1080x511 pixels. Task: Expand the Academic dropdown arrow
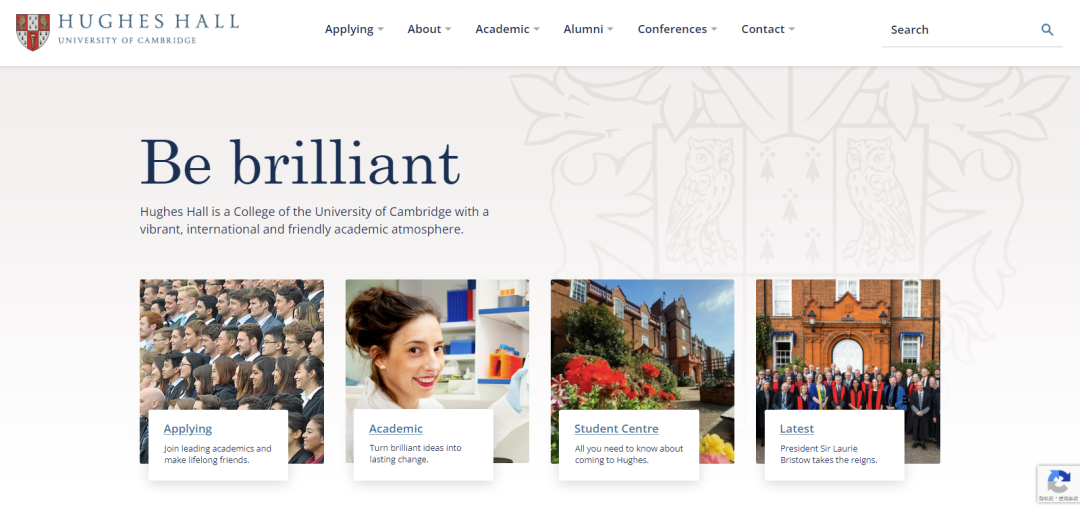click(x=537, y=30)
